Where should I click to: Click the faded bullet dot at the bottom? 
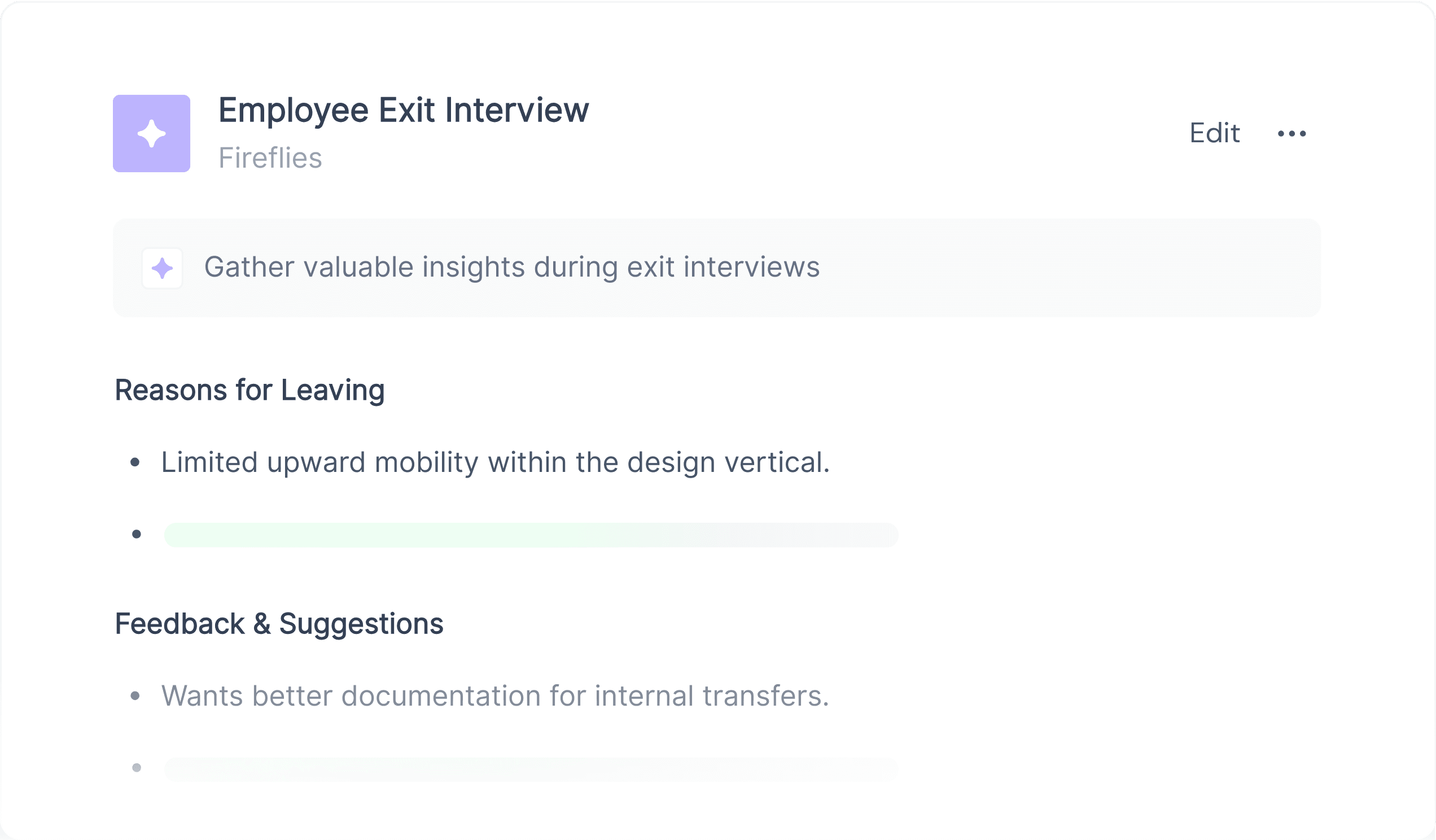136,768
